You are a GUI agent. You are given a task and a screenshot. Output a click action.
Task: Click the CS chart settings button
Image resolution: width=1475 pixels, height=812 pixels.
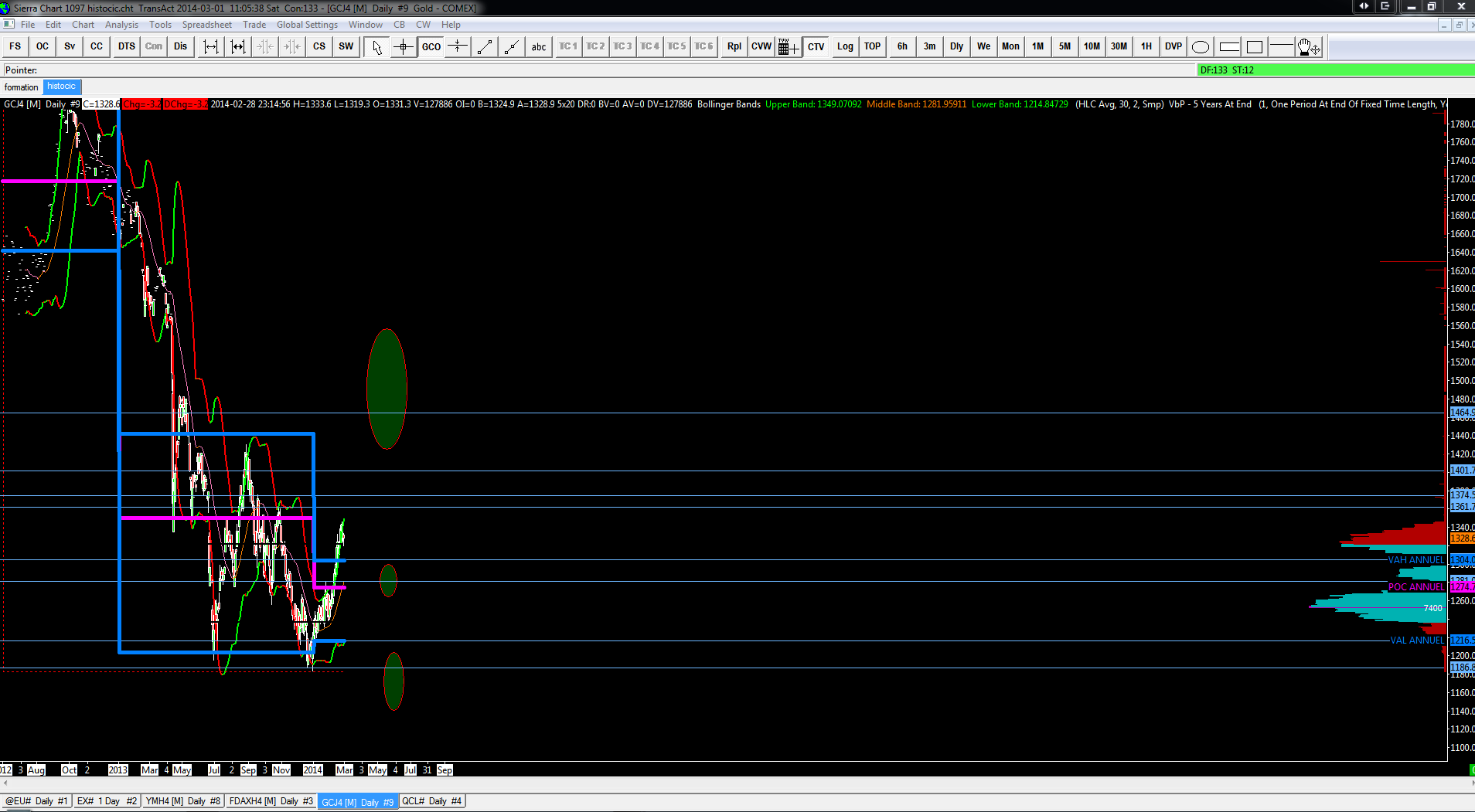click(x=319, y=46)
